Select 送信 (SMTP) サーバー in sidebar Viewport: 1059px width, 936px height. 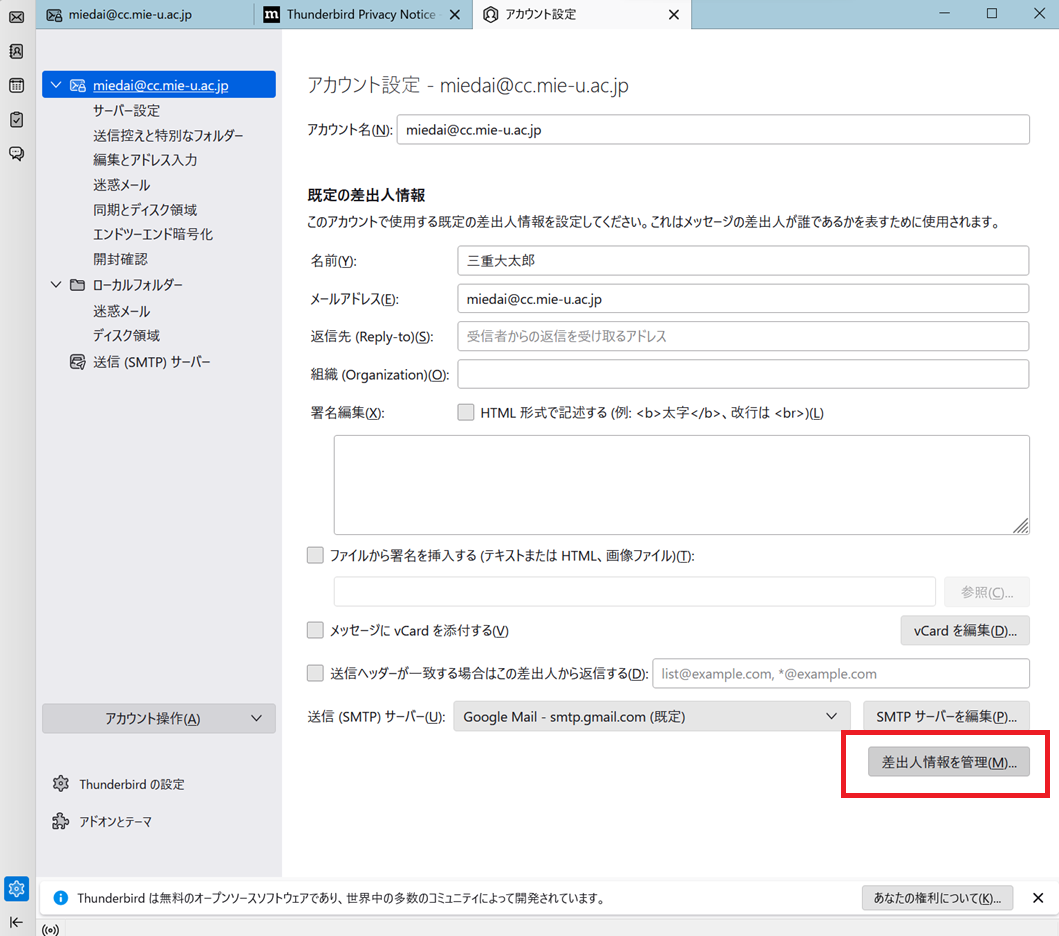[151, 362]
